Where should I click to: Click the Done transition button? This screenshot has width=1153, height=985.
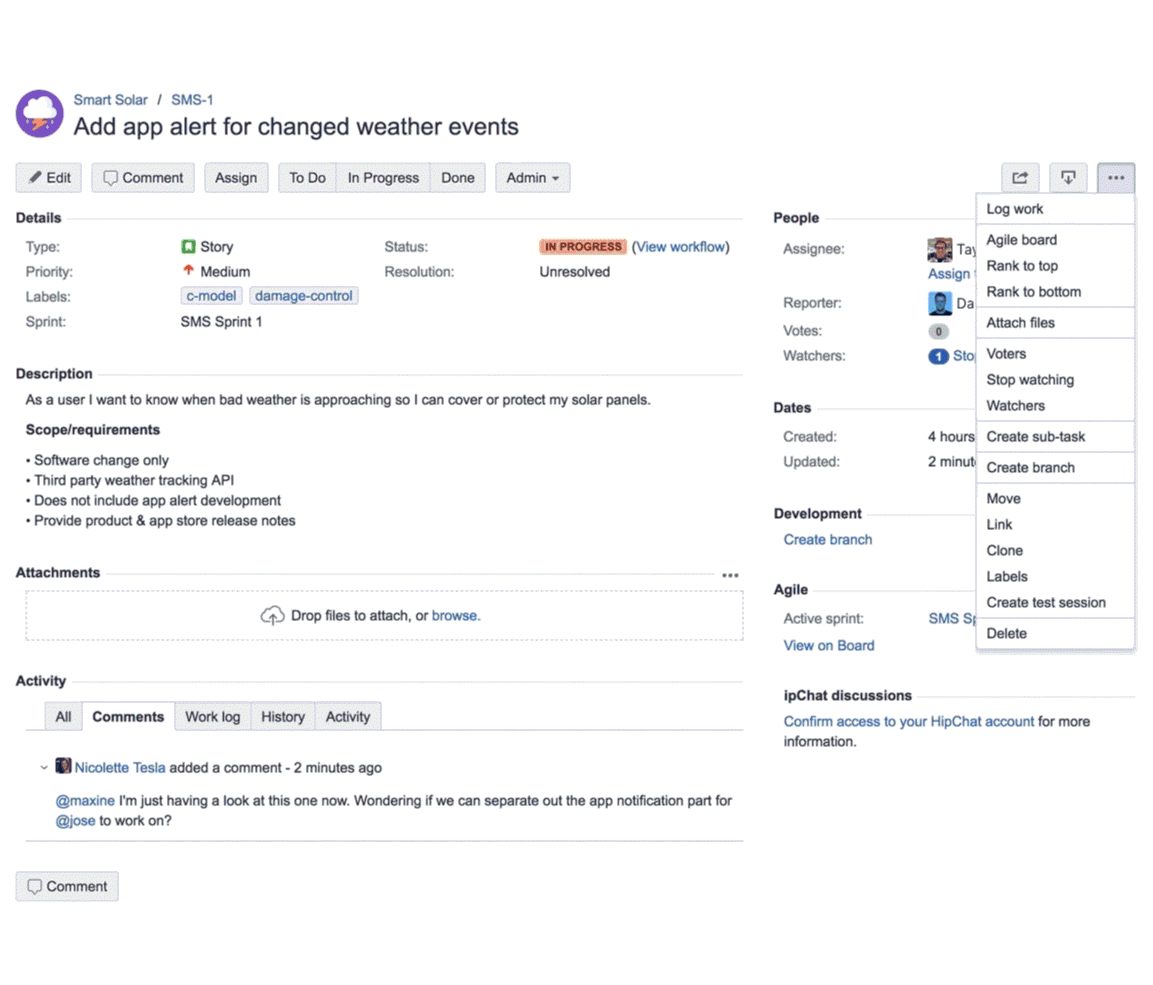pos(457,177)
